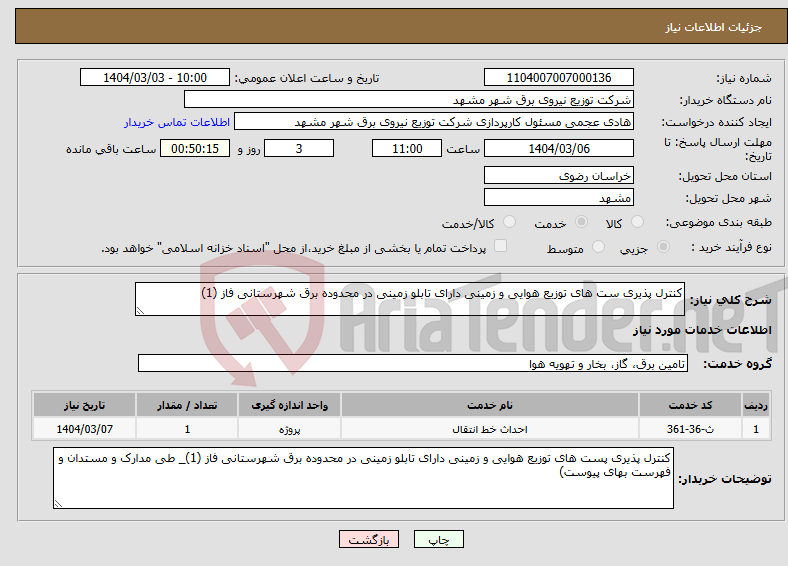Select the کالا/خدمت radio button
The width and height of the screenshot is (788, 566).
click(510, 222)
